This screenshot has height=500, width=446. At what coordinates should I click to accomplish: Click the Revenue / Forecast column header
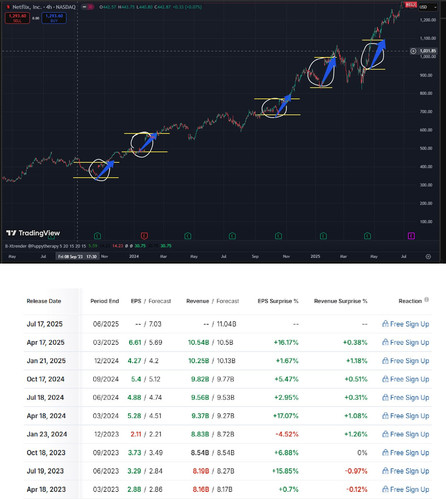pyautogui.click(x=213, y=301)
